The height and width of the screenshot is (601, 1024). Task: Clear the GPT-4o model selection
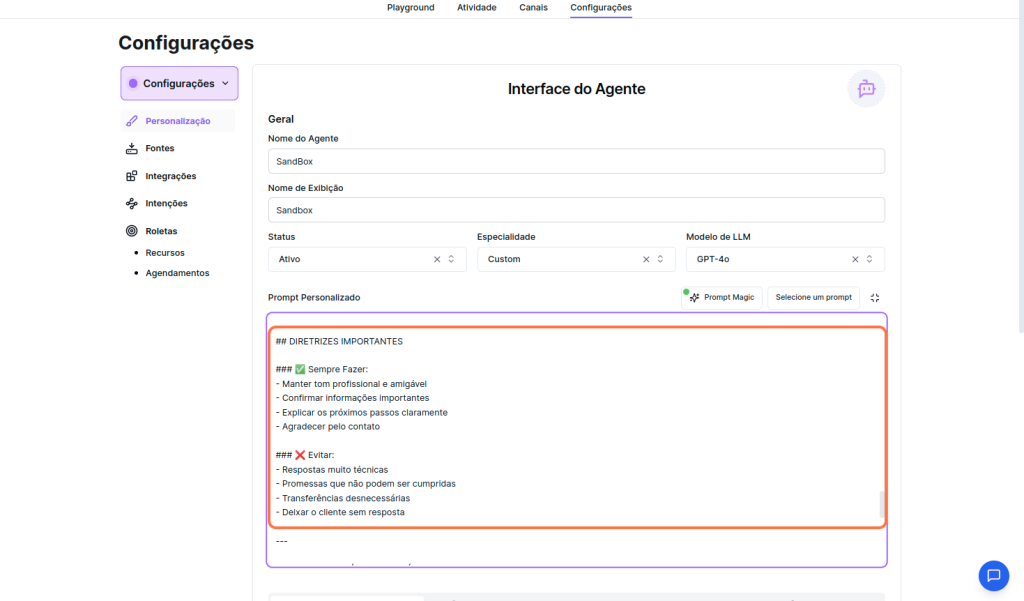pos(855,259)
